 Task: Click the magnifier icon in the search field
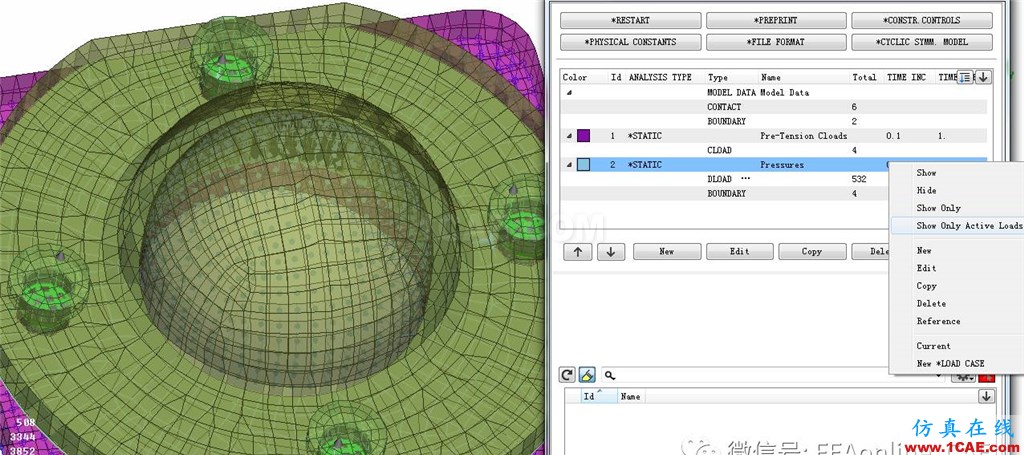point(609,375)
